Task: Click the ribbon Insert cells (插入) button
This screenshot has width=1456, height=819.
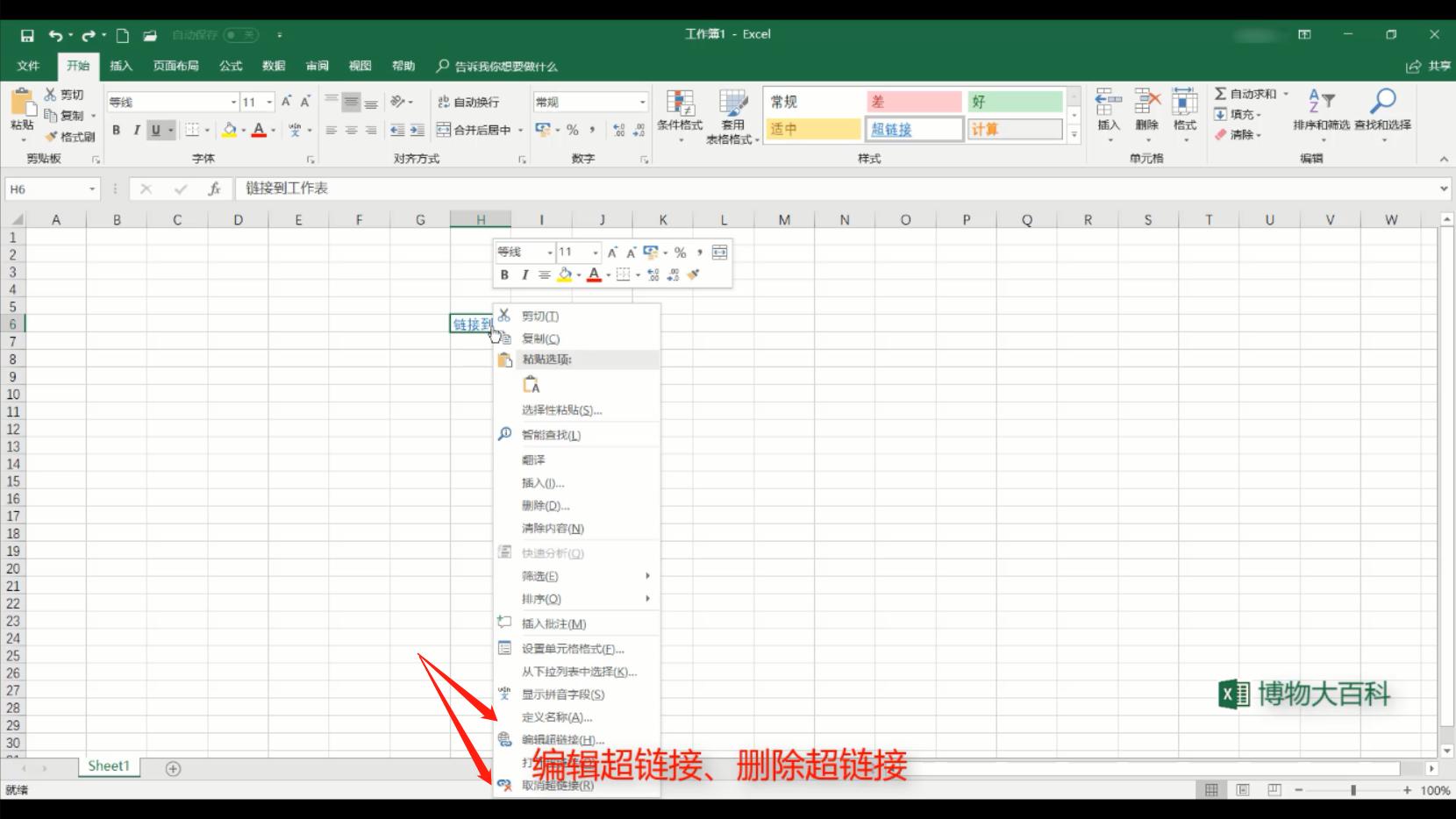Action: point(1109,114)
